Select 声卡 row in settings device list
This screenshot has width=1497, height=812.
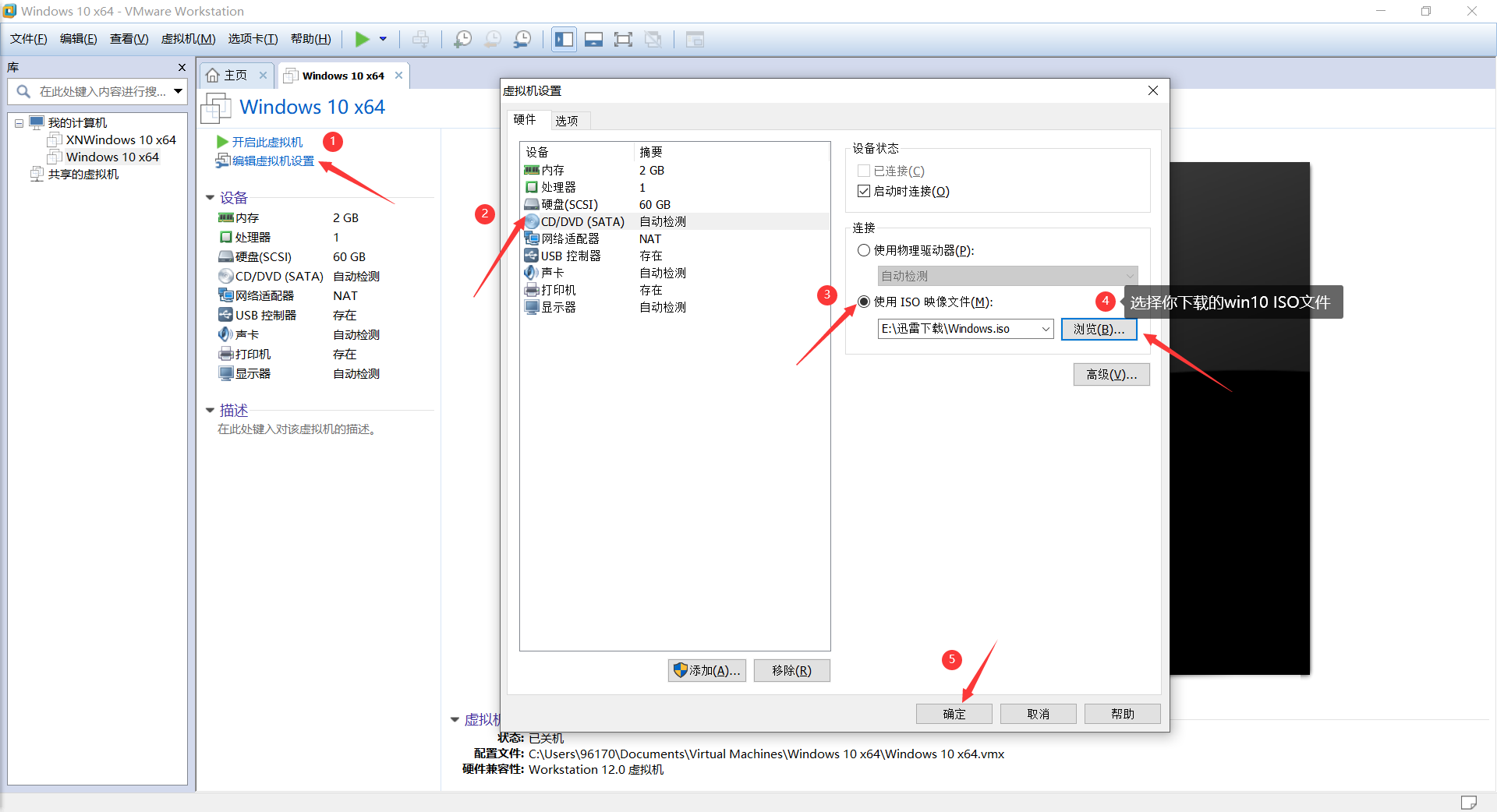(674, 273)
